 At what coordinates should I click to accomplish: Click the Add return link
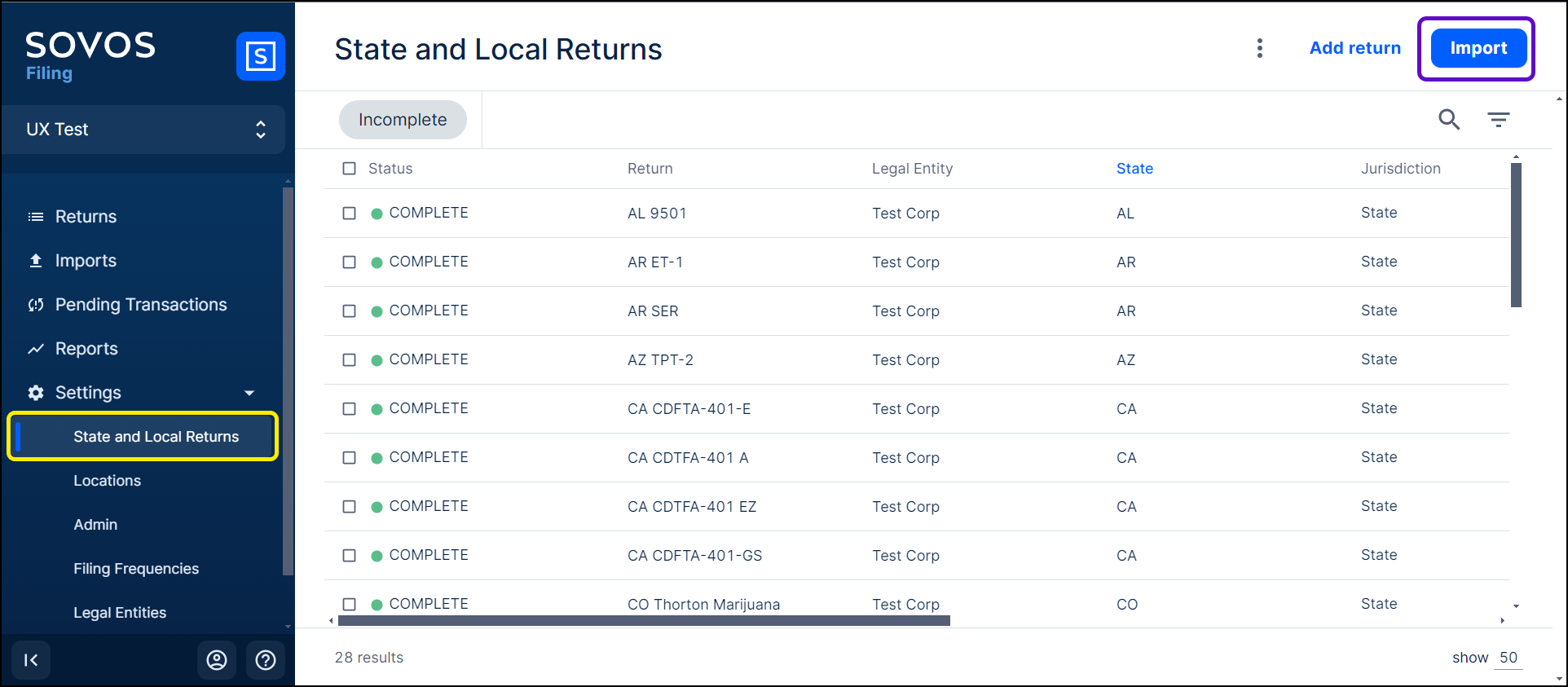1354,48
